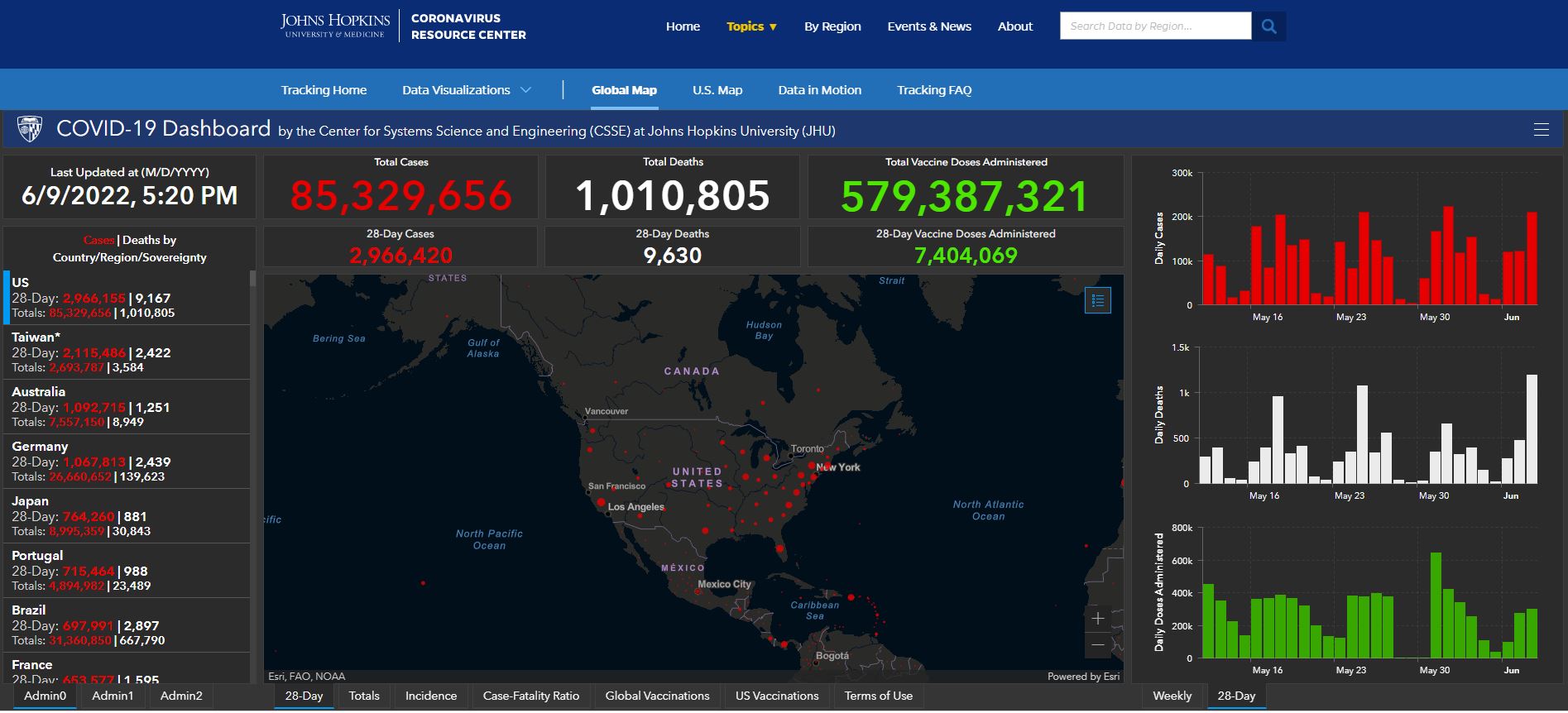Open Tracking Home
Screen dimensions: 1568x713
tap(324, 90)
